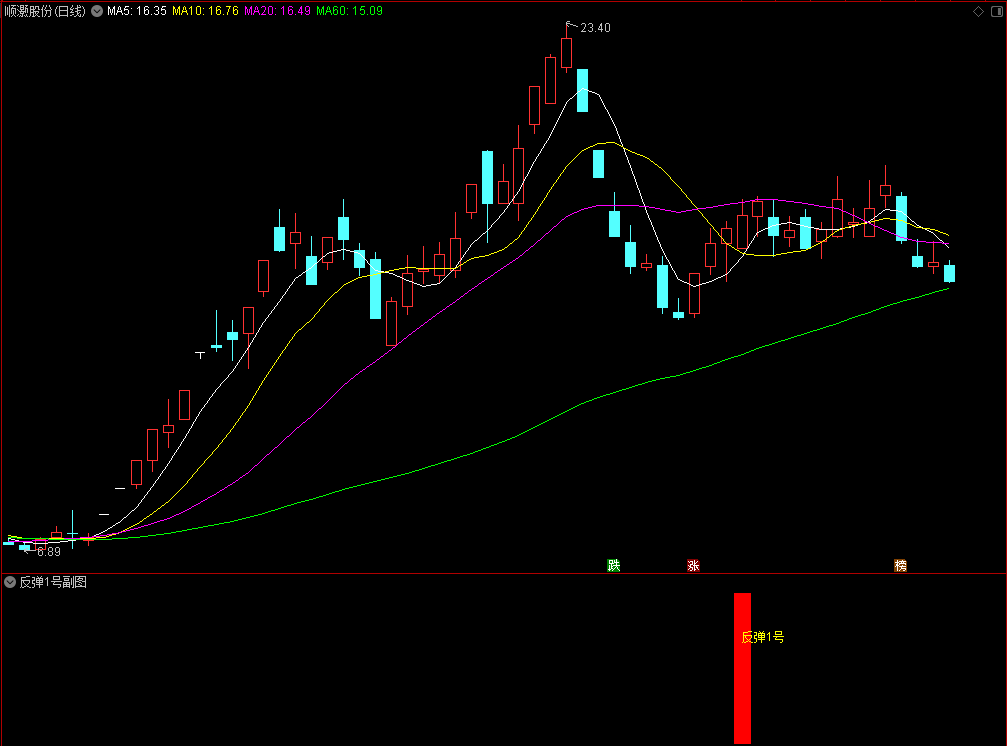This screenshot has height=746, width=1007.
Task: Click the red 涨 marker icon
Action: point(694,565)
